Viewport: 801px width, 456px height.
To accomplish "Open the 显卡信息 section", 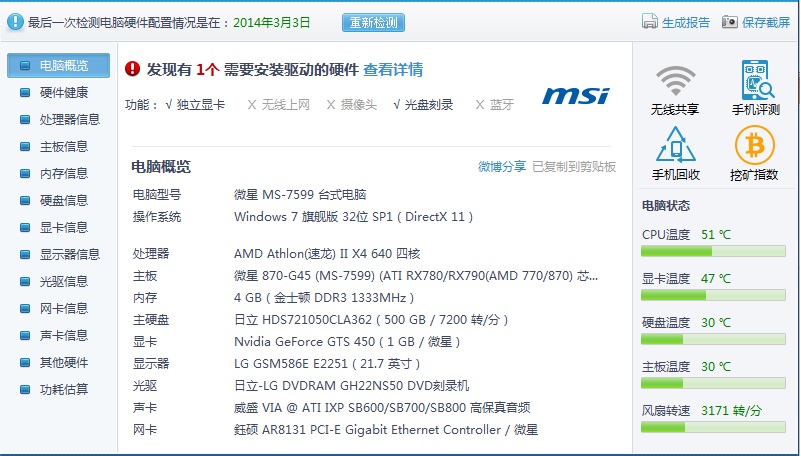I will pyautogui.click(x=64, y=227).
